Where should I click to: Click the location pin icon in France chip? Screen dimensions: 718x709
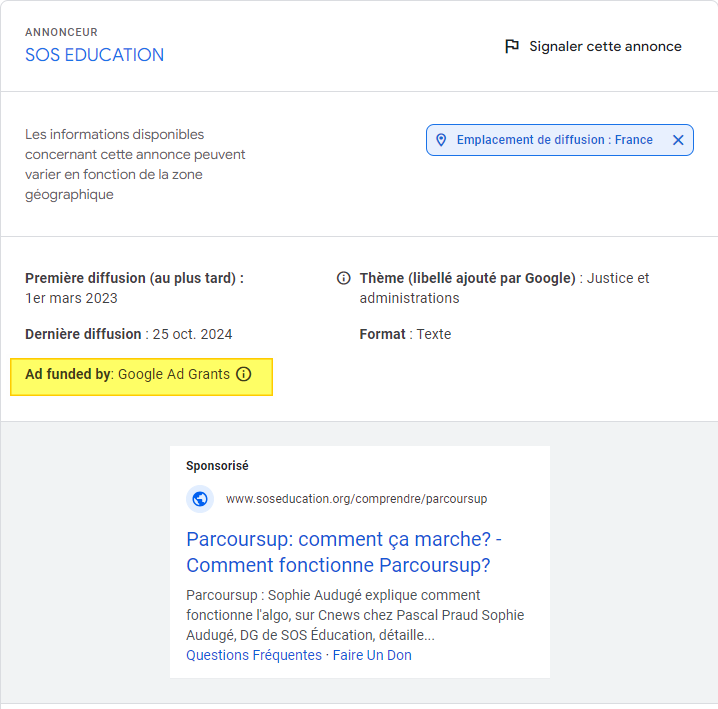coord(441,140)
